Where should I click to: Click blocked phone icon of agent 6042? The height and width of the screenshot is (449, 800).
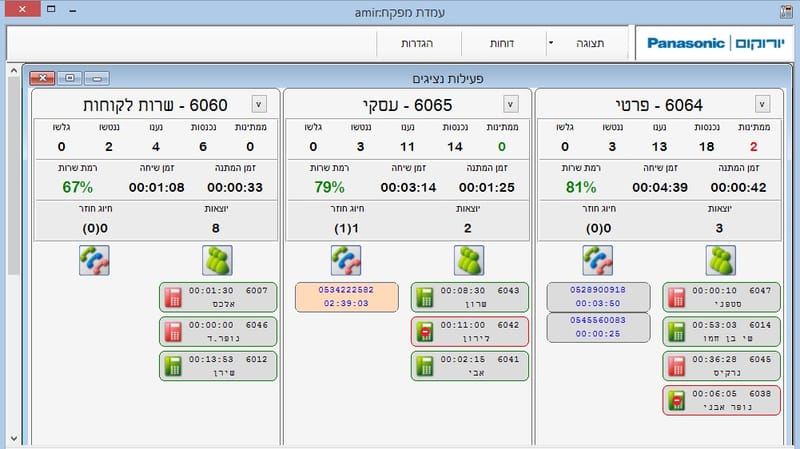(424, 332)
